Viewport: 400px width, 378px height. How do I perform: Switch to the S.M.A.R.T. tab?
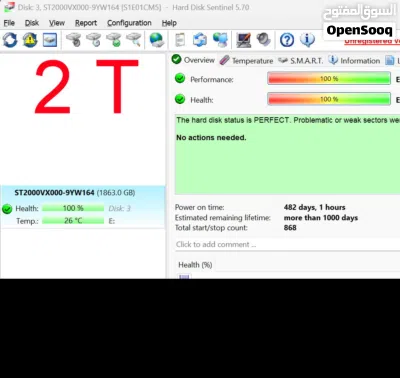[300, 61]
